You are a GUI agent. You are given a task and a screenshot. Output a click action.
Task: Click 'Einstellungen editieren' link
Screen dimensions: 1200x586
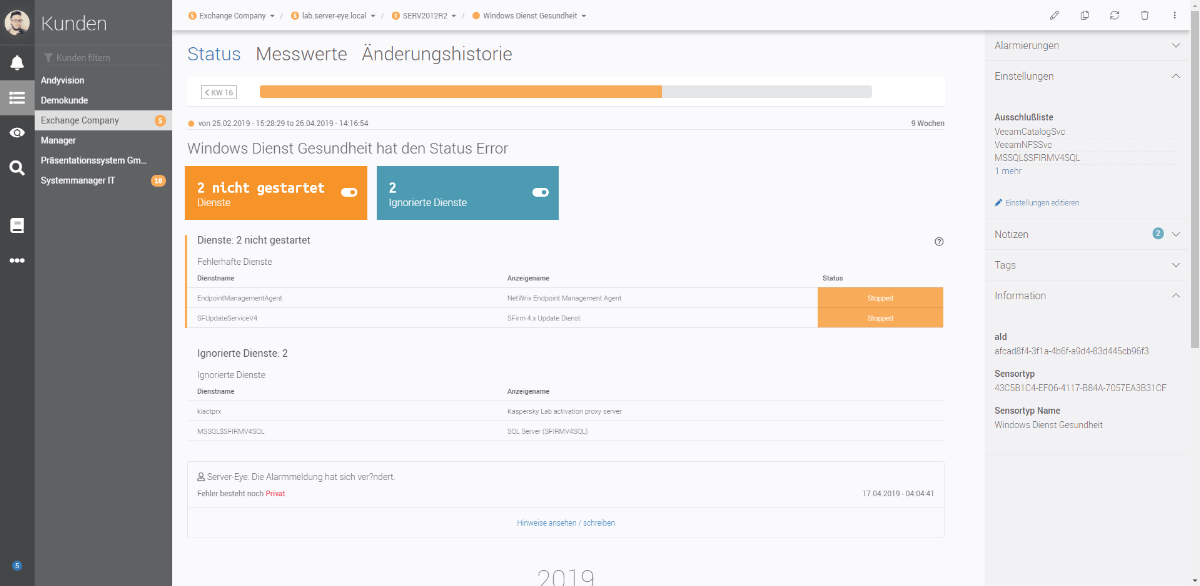tap(1041, 203)
